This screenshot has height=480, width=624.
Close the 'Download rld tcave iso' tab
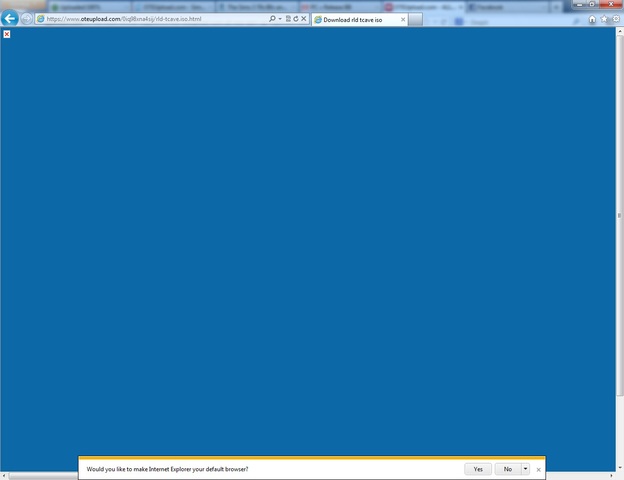[401, 19]
